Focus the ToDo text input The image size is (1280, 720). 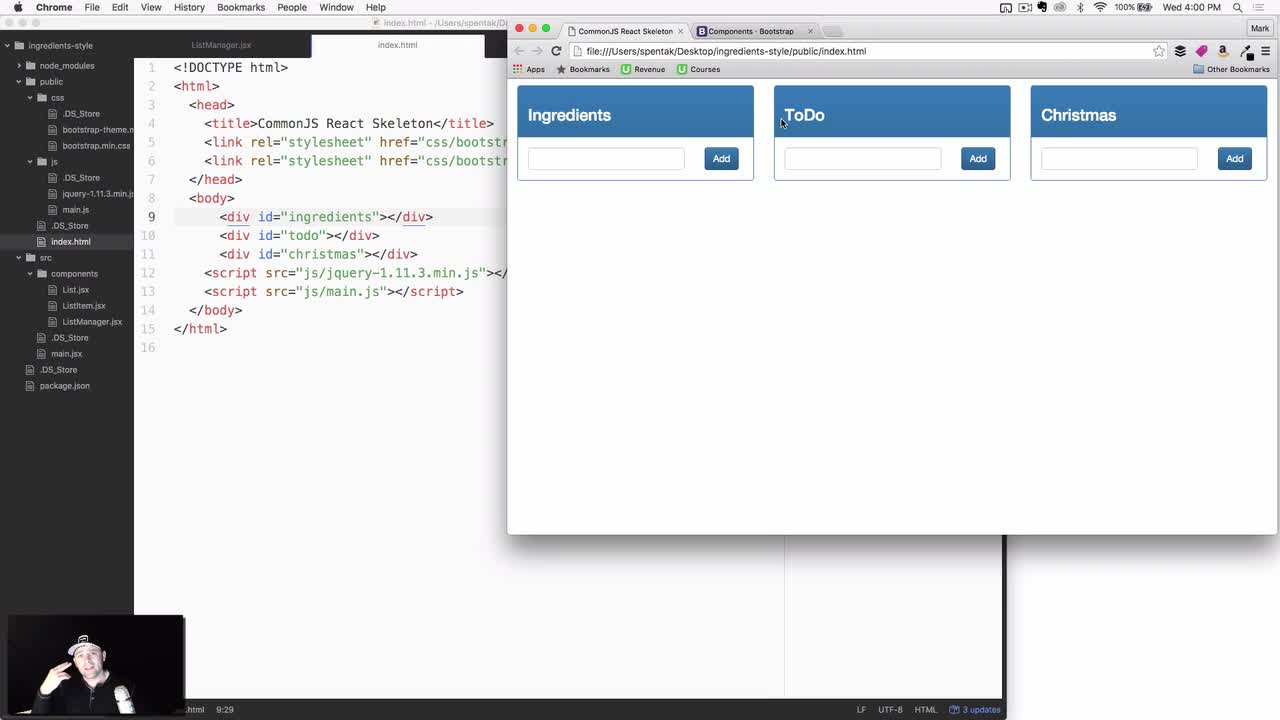[x=863, y=159]
